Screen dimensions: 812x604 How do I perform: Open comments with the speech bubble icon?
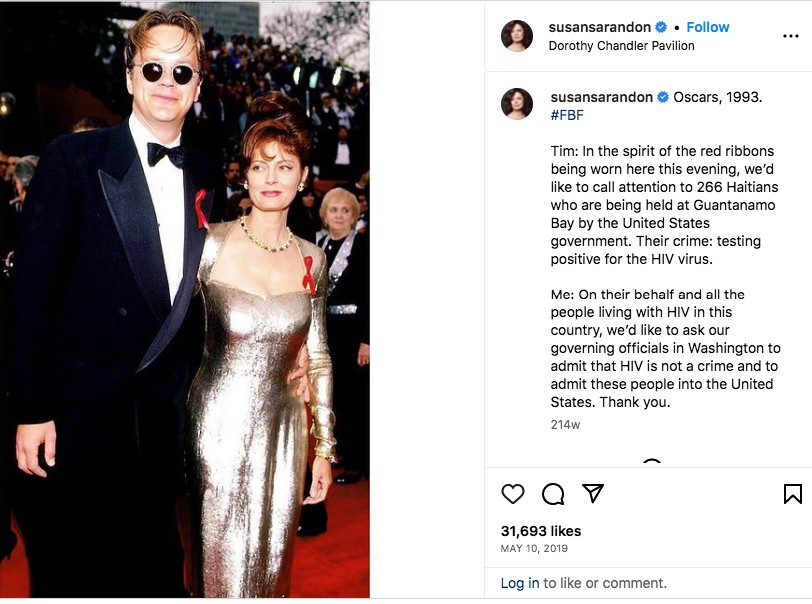click(x=553, y=493)
